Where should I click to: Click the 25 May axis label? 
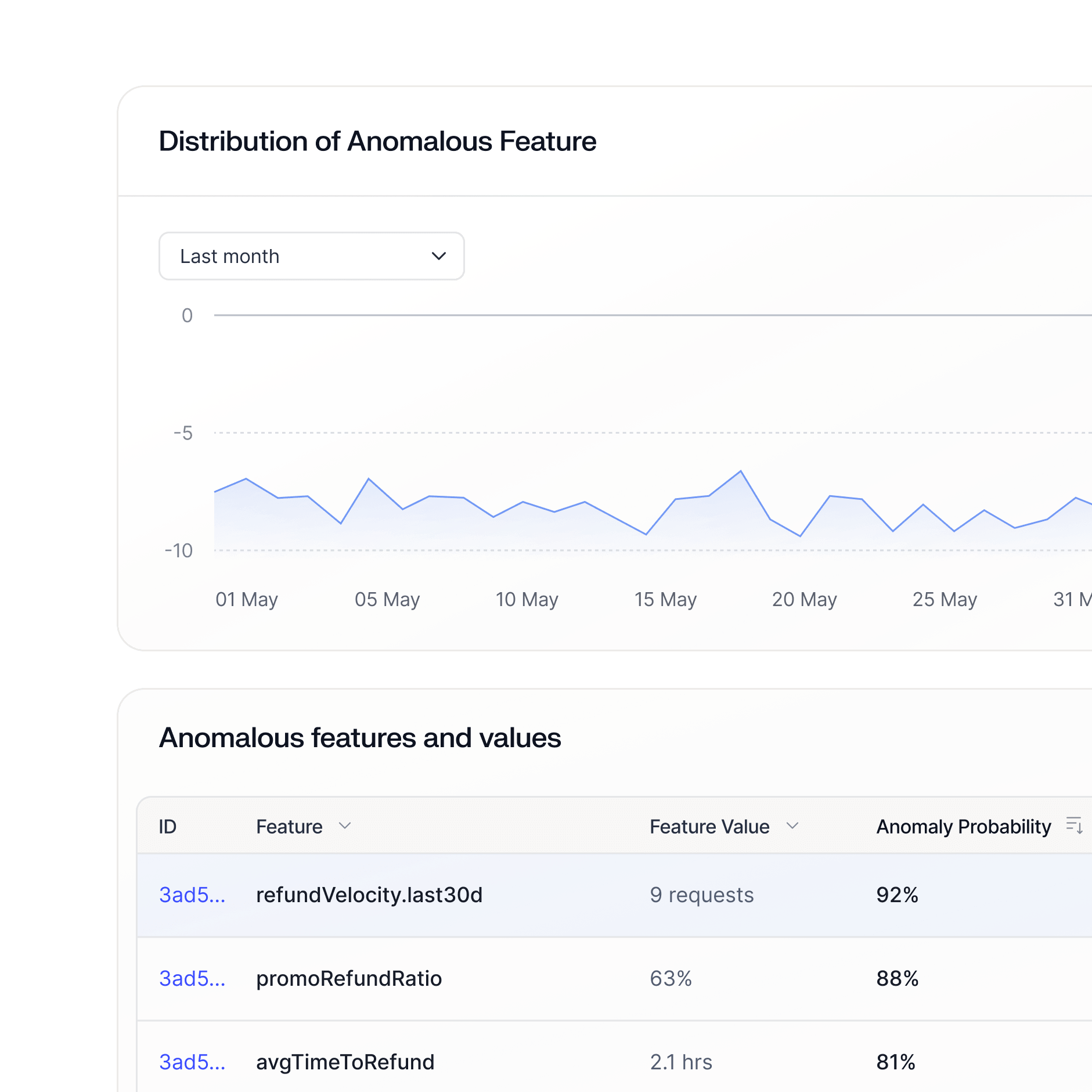point(945,599)
